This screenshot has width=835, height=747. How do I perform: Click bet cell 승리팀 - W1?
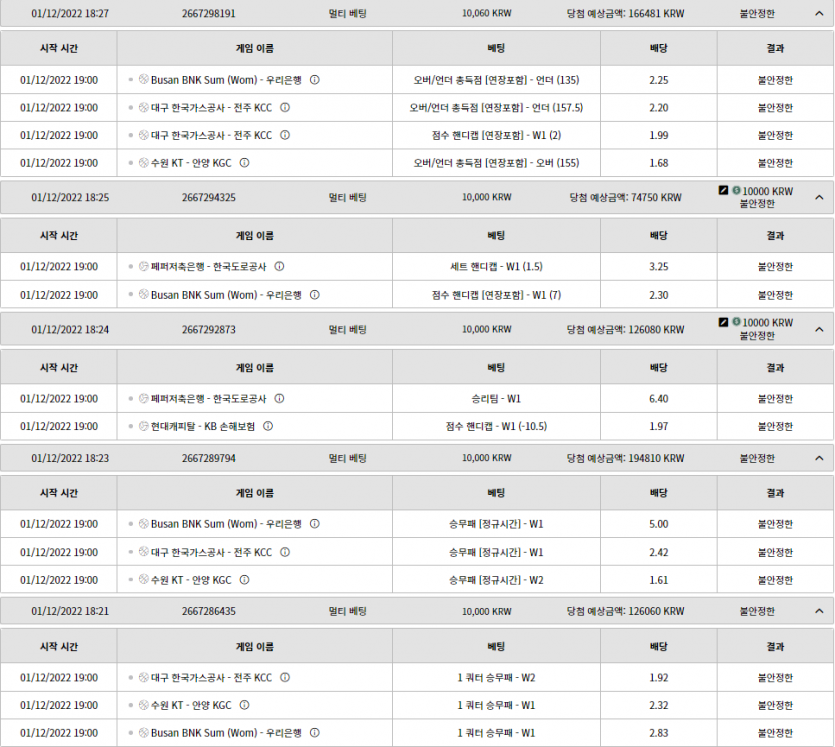point(496,398)
